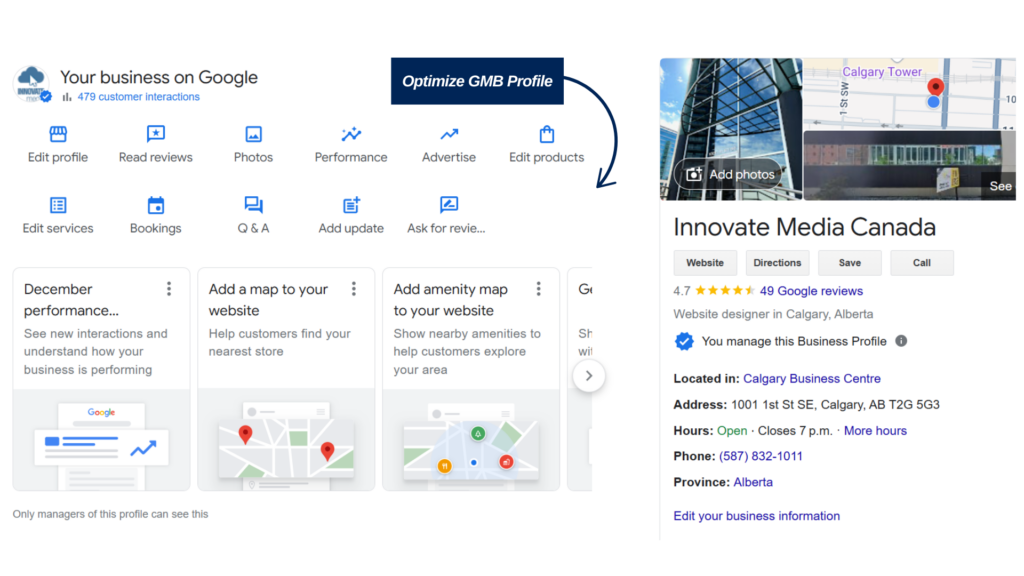1024x576 pixels.
Task: Open options menu for December performance card
Action: pyautogui.click(x=169, y=289)
